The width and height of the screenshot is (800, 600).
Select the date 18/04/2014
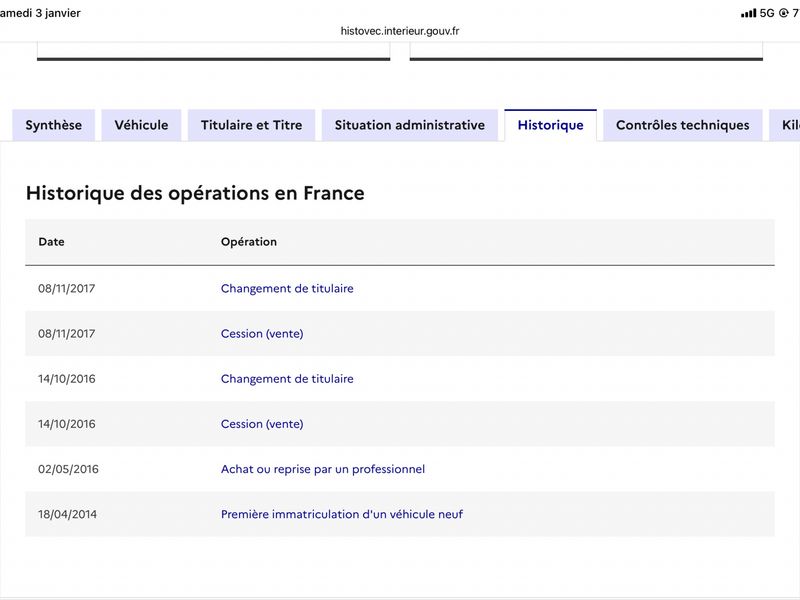[x=67, y=514]
